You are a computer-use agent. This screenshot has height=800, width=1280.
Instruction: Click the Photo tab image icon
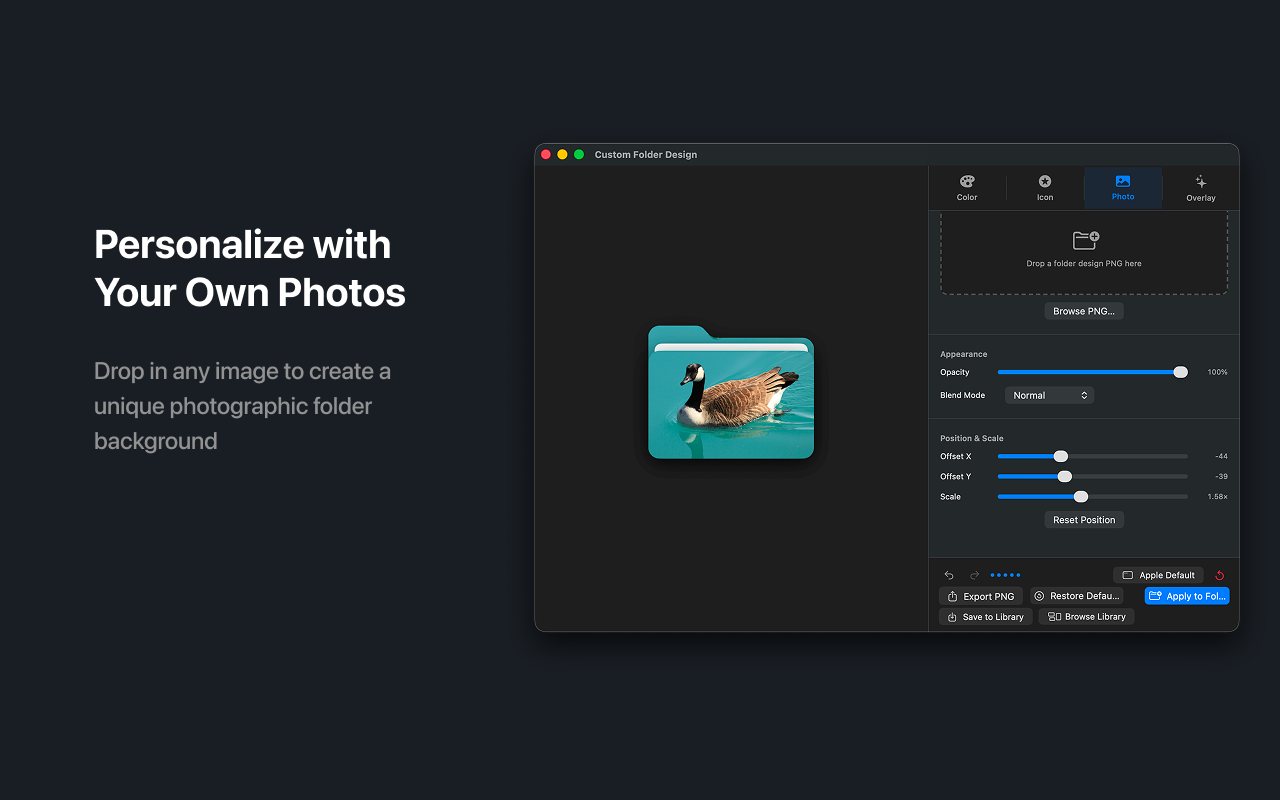(1122, 182)
